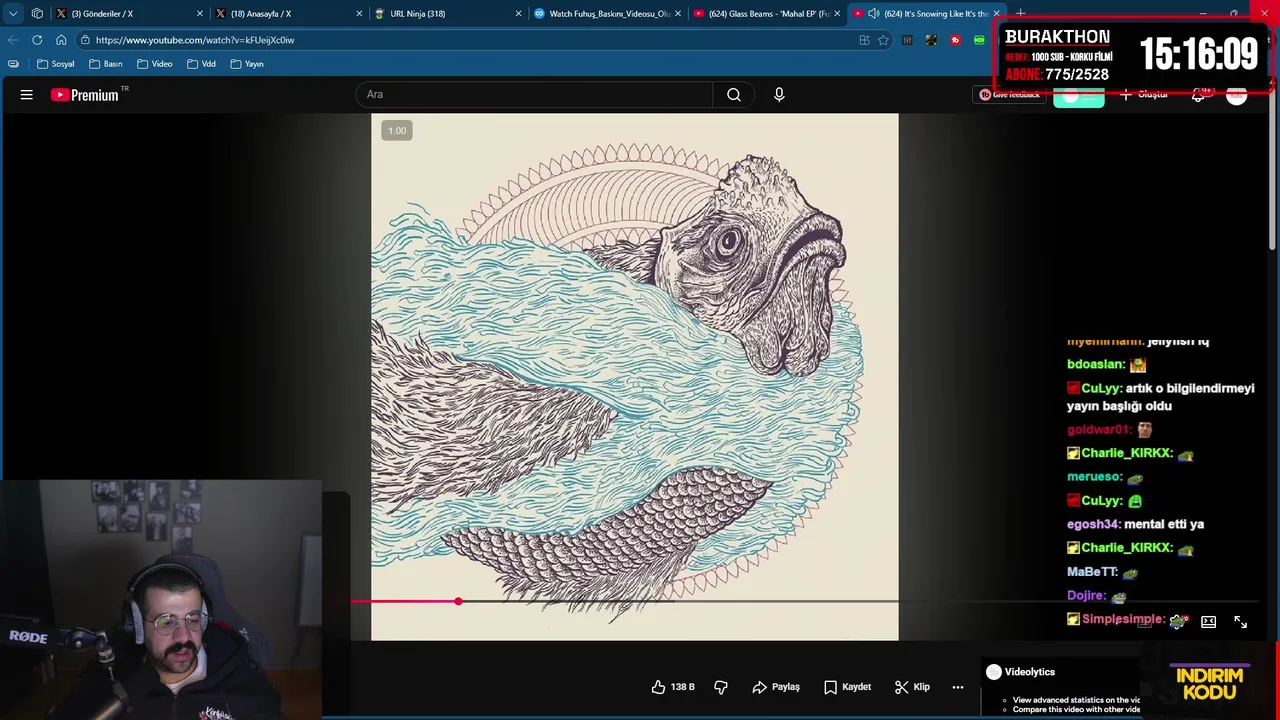Open the YouTube notifications bell
The width and height of the screenshot is (1280, 720).
1199,95
